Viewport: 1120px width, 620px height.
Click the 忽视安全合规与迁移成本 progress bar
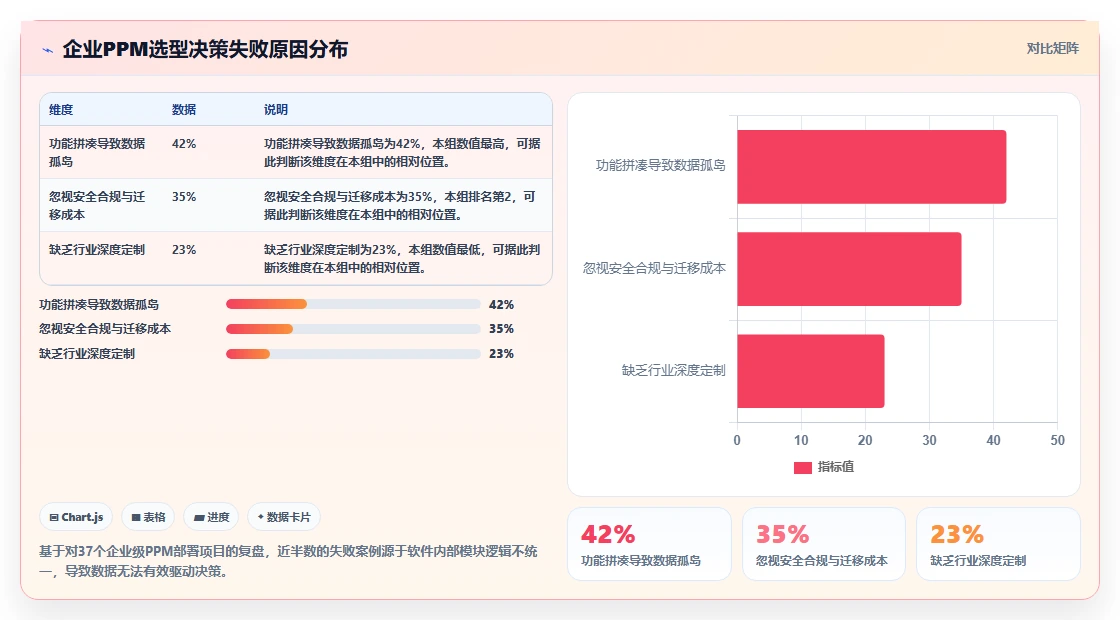click(x=353, y=329)
